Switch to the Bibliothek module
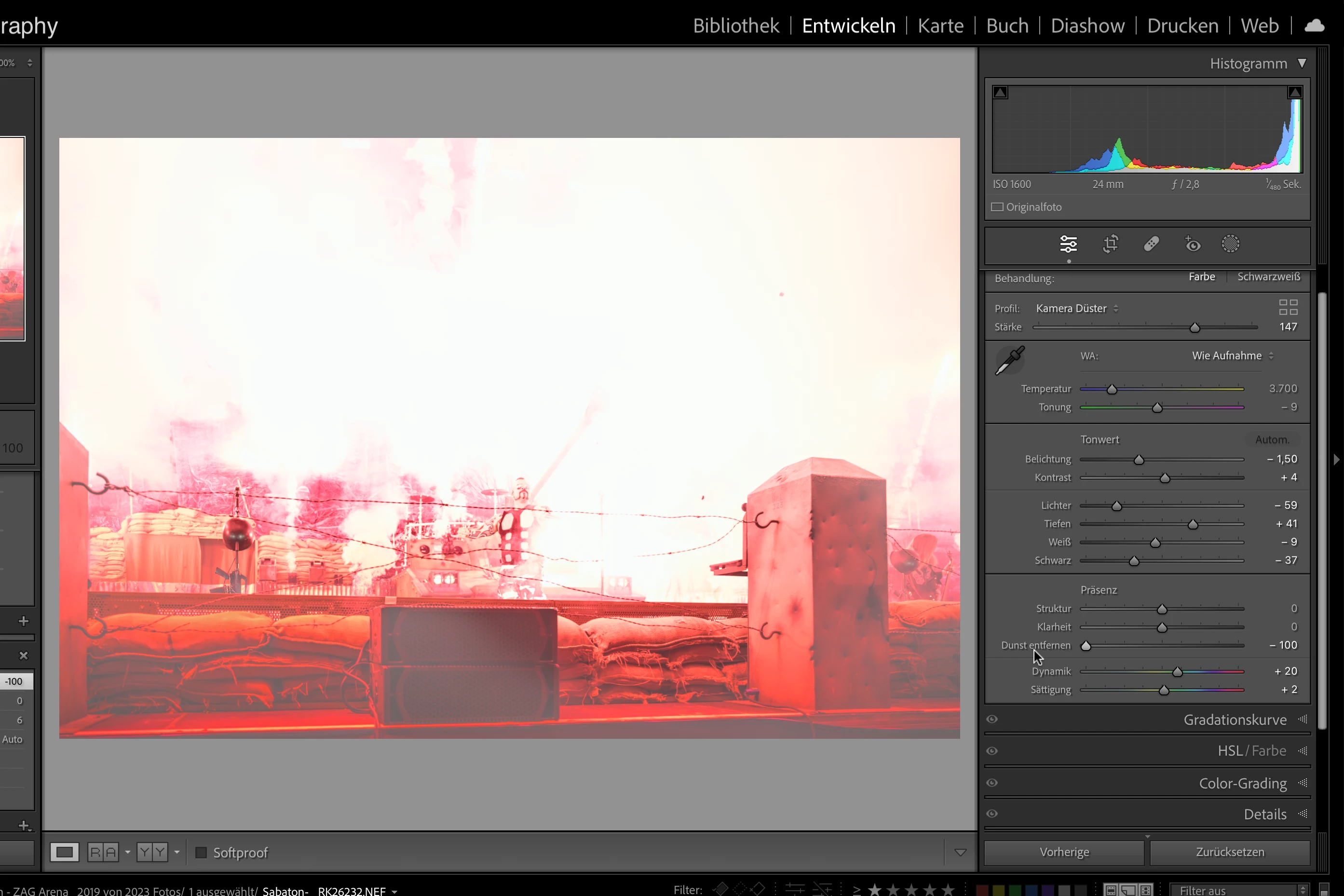Screen dimensions: 1344x896 [x=735, y=26]
